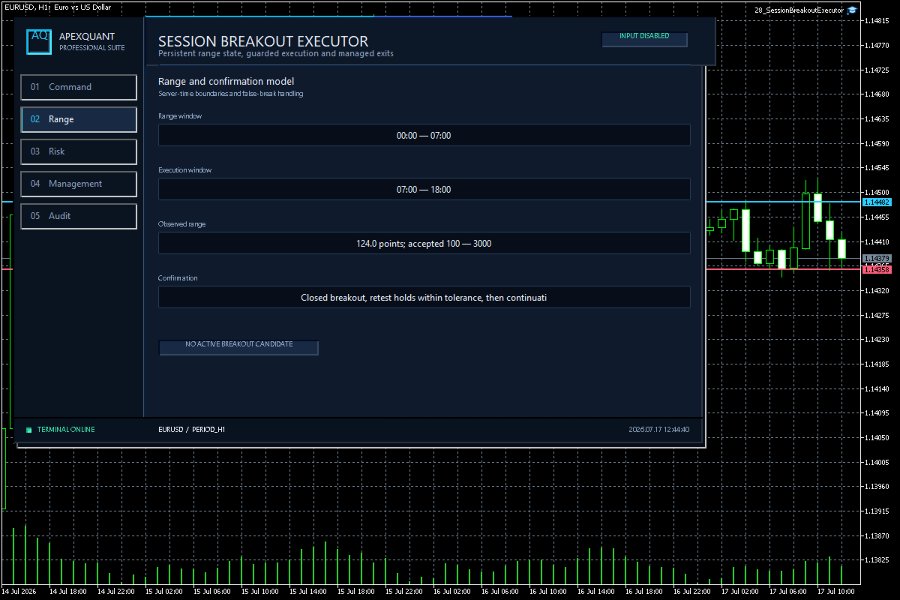Click the Range window field 00:00 — 07:00
Screen dimensions: 900x600
point(424,136)
